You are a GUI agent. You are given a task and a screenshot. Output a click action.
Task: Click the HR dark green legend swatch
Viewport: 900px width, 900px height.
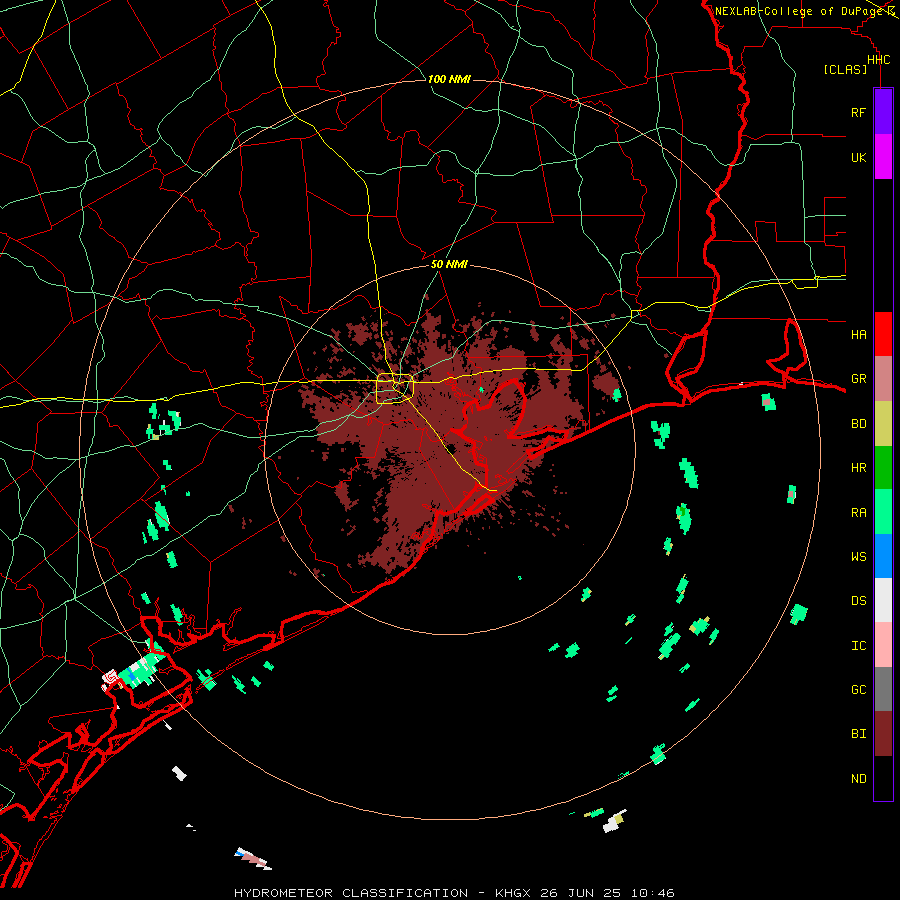coord(883,467)
